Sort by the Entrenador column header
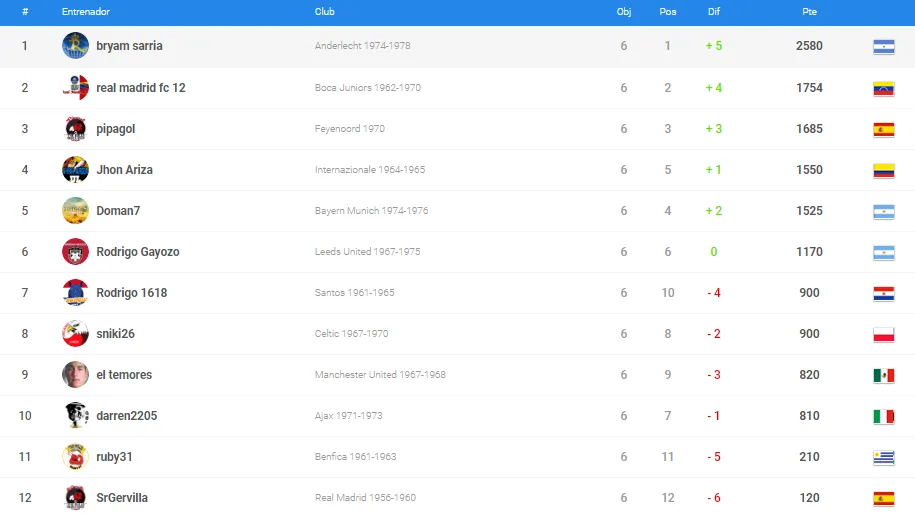The image size is (915, 517). tap(86, 12)
